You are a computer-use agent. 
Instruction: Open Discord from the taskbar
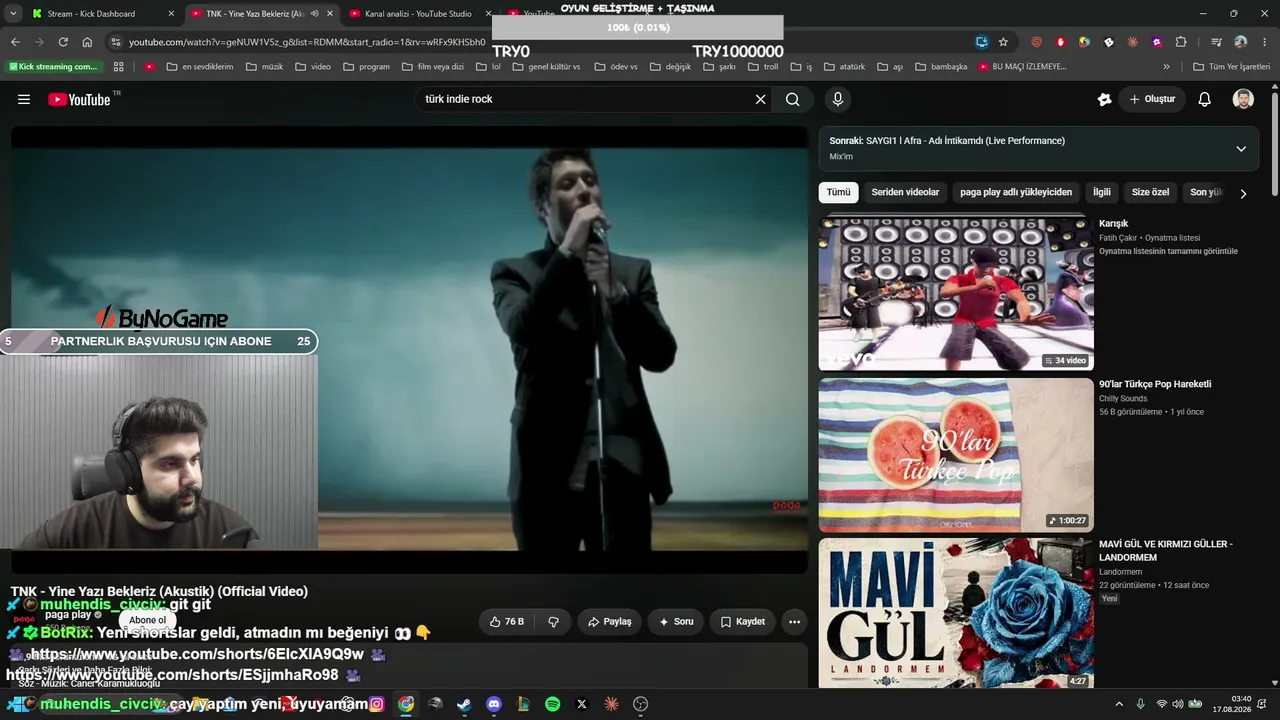coord(494,704)
